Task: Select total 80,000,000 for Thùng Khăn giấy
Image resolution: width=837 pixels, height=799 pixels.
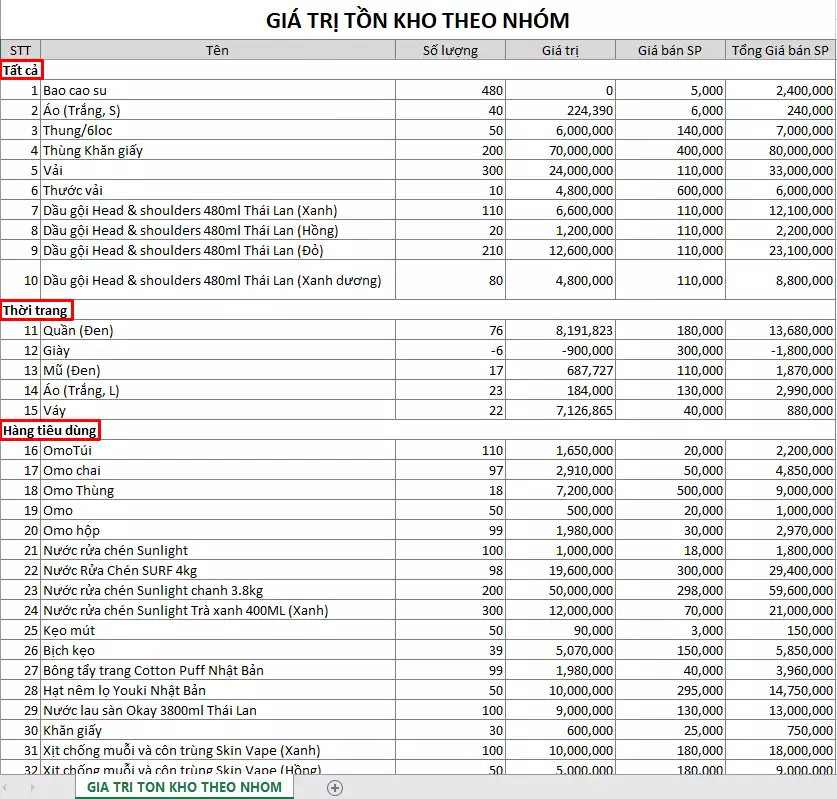Action: (780, 150)
